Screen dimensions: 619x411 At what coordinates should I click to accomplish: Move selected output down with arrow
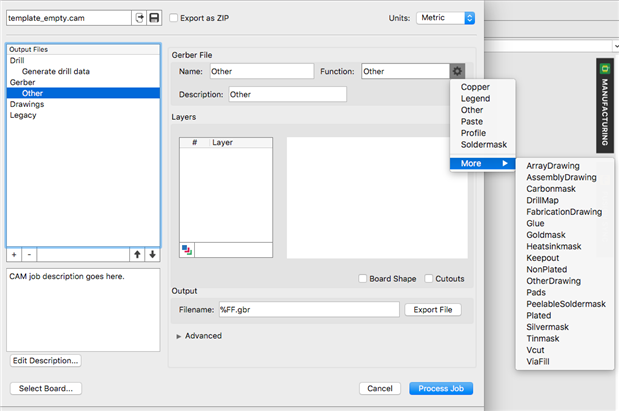click(152, 254)
